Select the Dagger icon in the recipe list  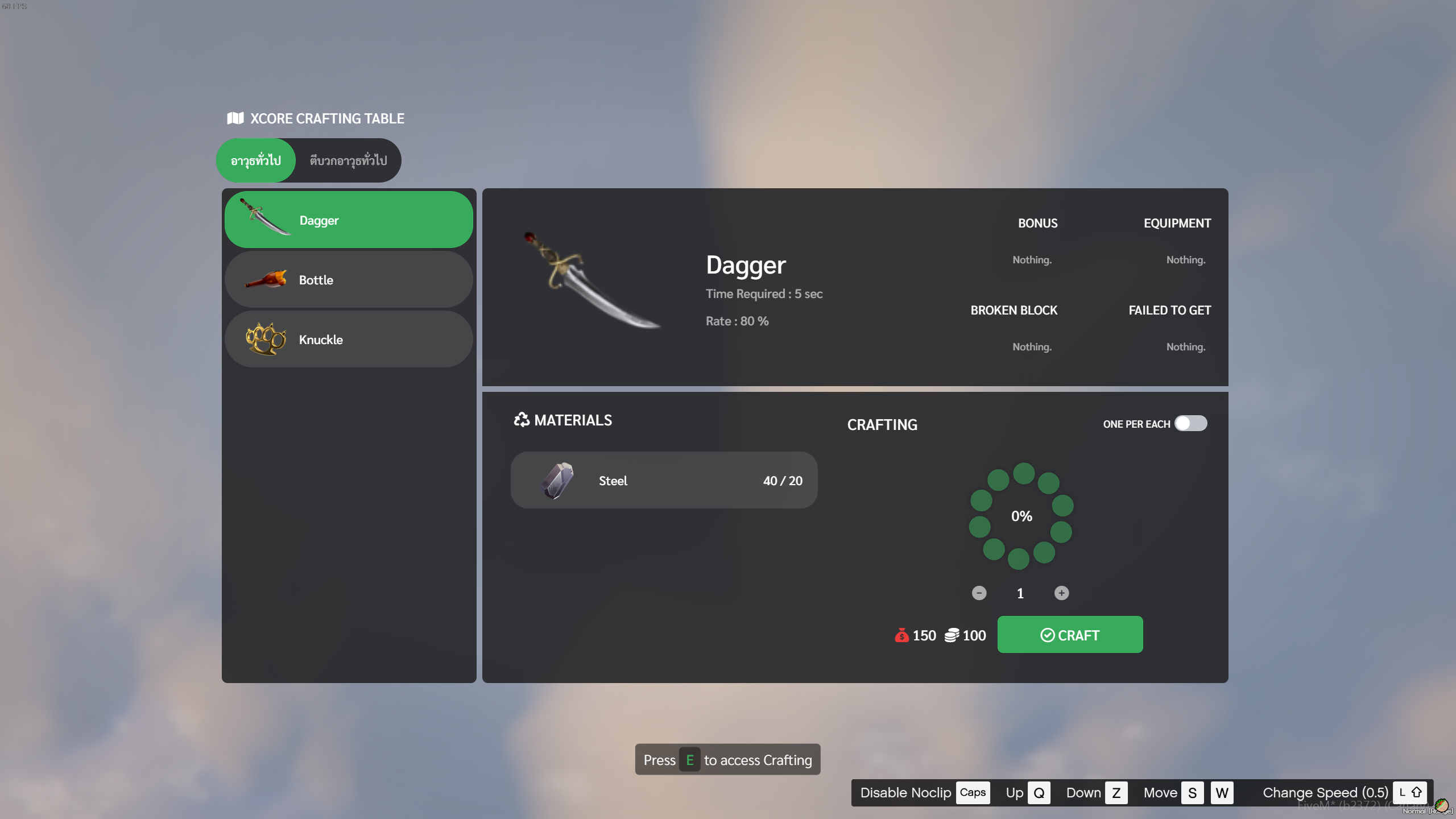pos(266,220)
